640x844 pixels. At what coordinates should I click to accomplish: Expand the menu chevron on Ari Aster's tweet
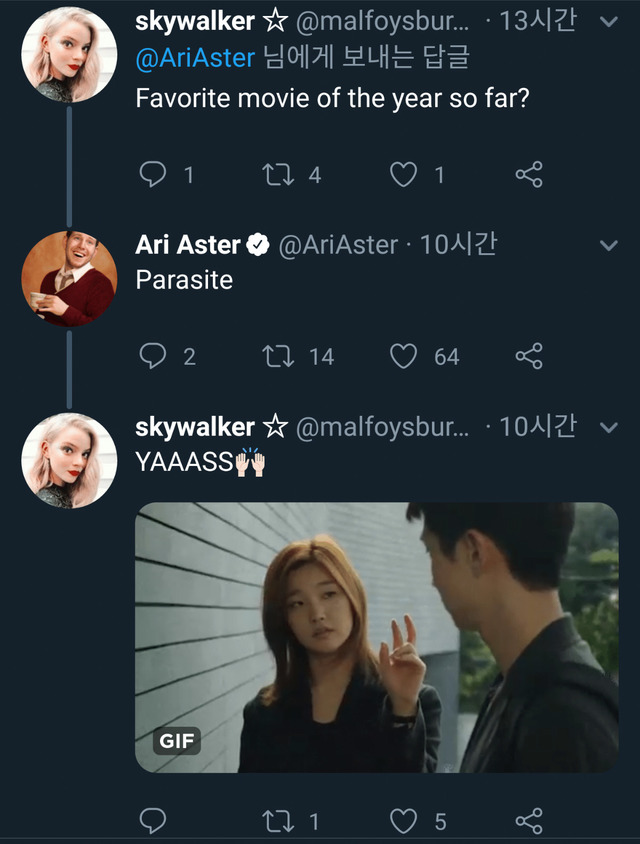(607, 245)
